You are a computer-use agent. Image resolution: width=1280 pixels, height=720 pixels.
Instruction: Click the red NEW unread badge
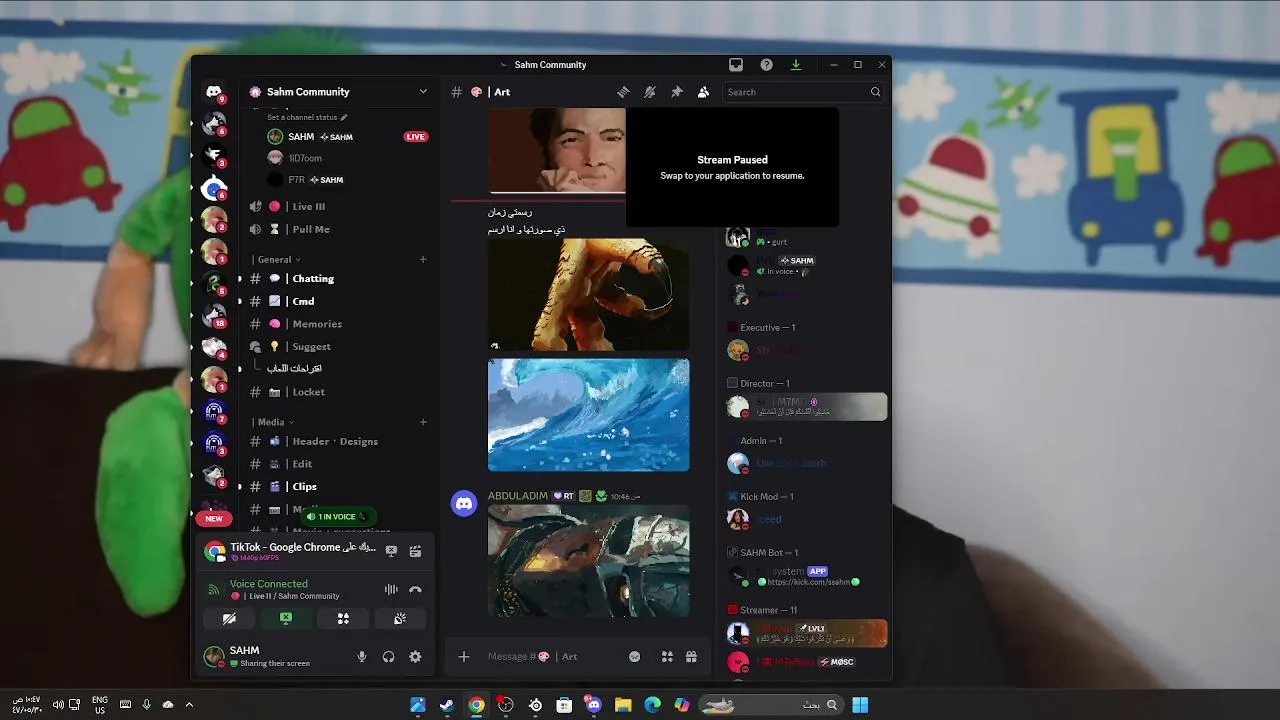tap(214, 518)
